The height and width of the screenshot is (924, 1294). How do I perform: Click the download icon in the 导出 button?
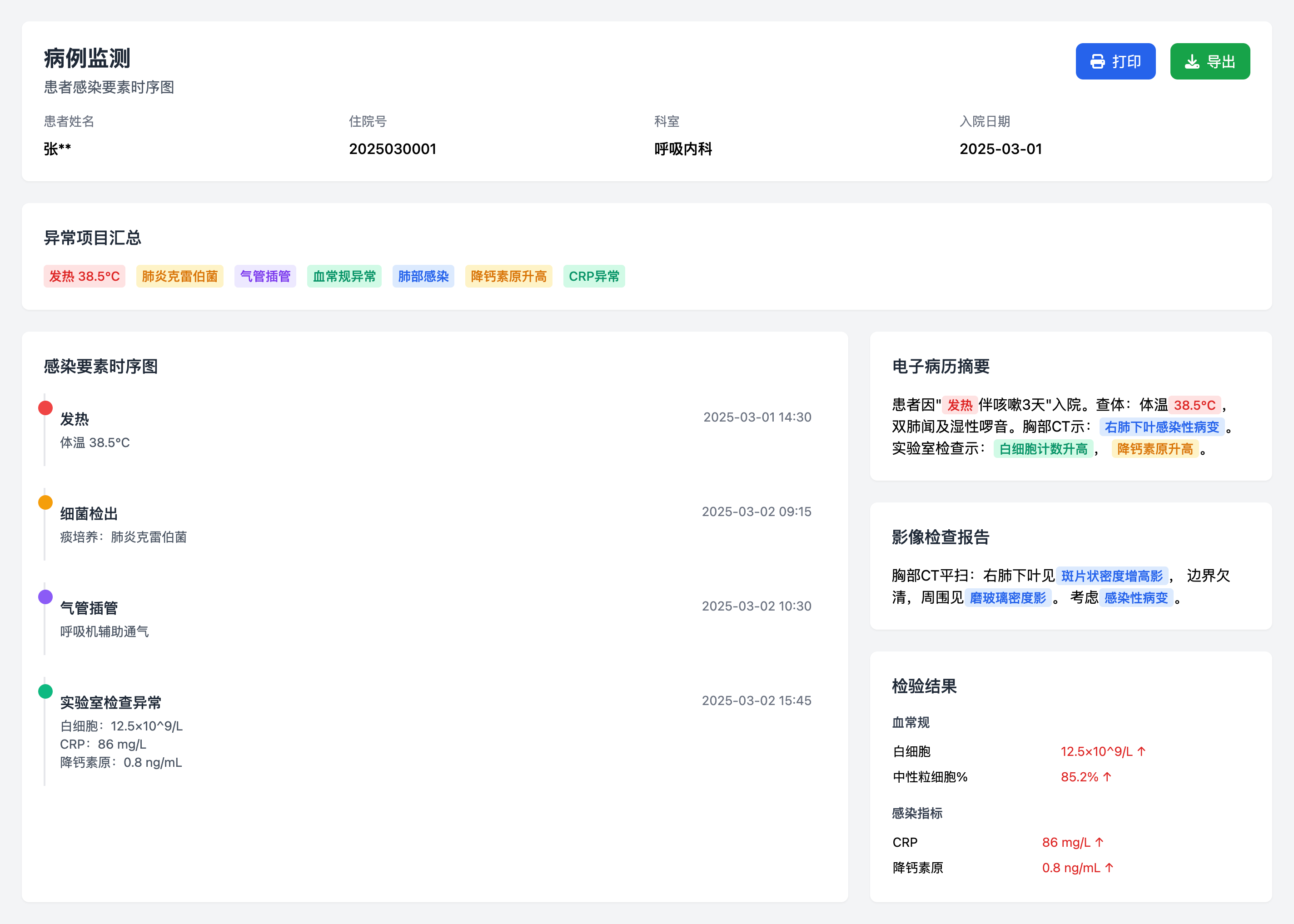click(x=1193, y=61)
